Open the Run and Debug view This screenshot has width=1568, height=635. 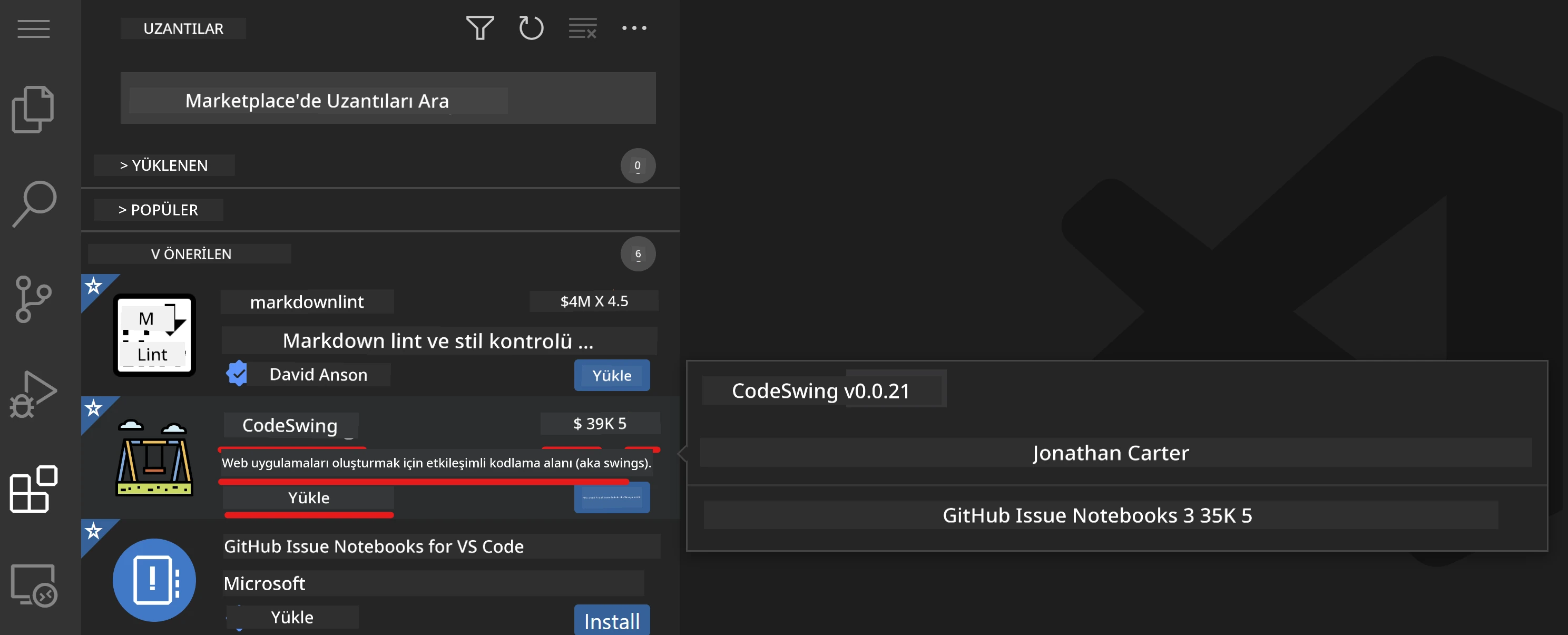[x=33, y=395]
